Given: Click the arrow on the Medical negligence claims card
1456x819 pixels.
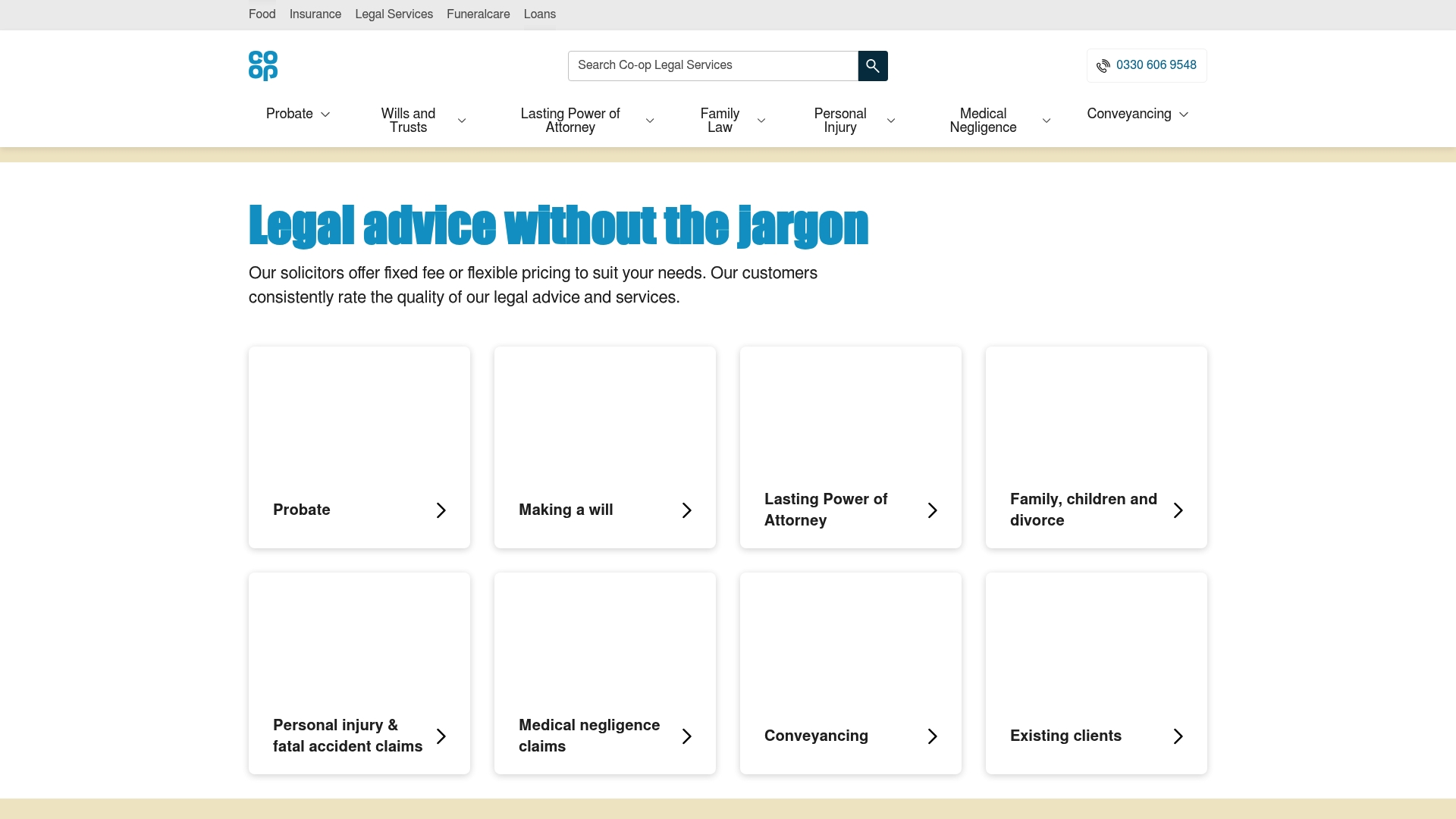Looking at the screenshot, I should [x=686, y=736].
